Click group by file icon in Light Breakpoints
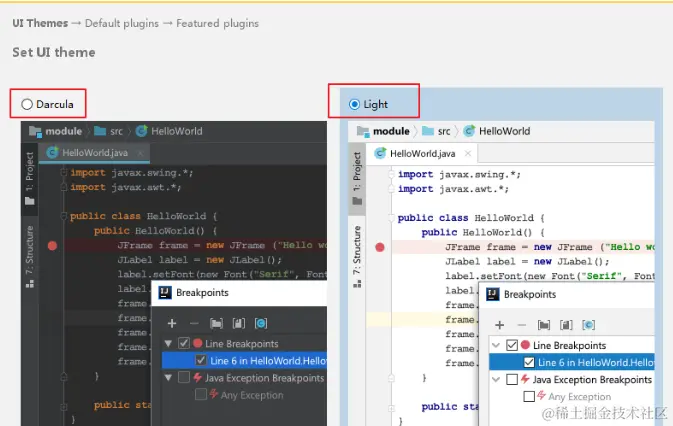This screenshot has height=426, width=673. 566,325
